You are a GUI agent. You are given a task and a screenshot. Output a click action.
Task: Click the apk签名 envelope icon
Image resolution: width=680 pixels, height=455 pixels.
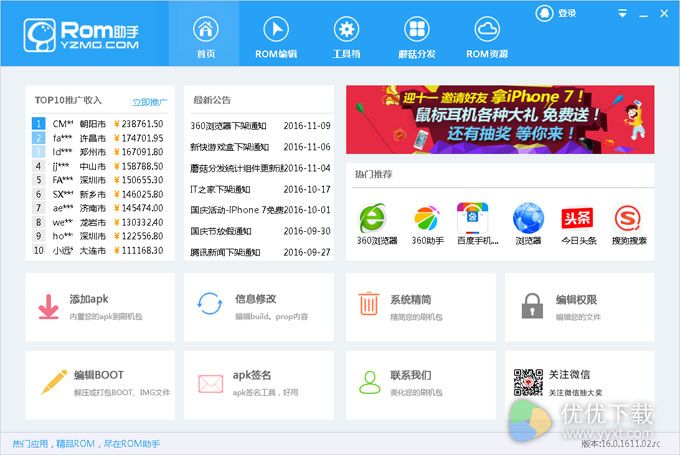coord(210,383)
